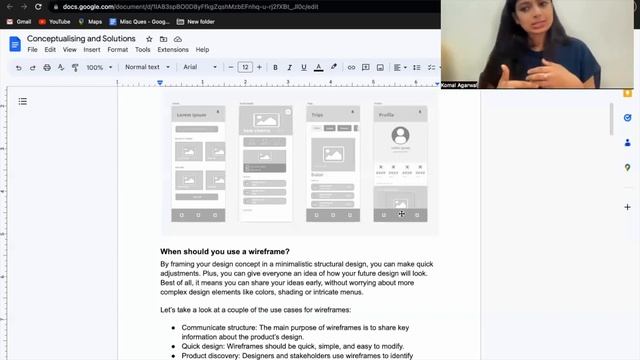Open the 100% zoom dropdown
Screen dimensions: 640x360
point(99,68)
